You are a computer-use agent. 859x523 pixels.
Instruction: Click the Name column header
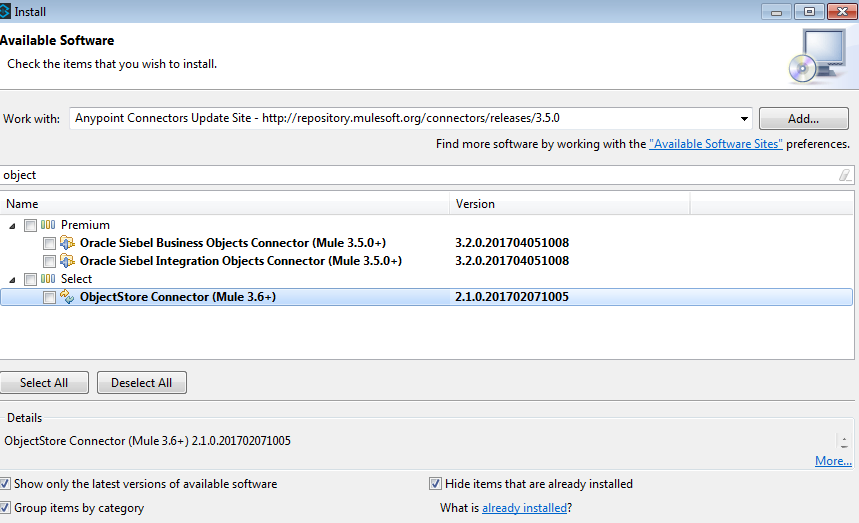[225, 204]
